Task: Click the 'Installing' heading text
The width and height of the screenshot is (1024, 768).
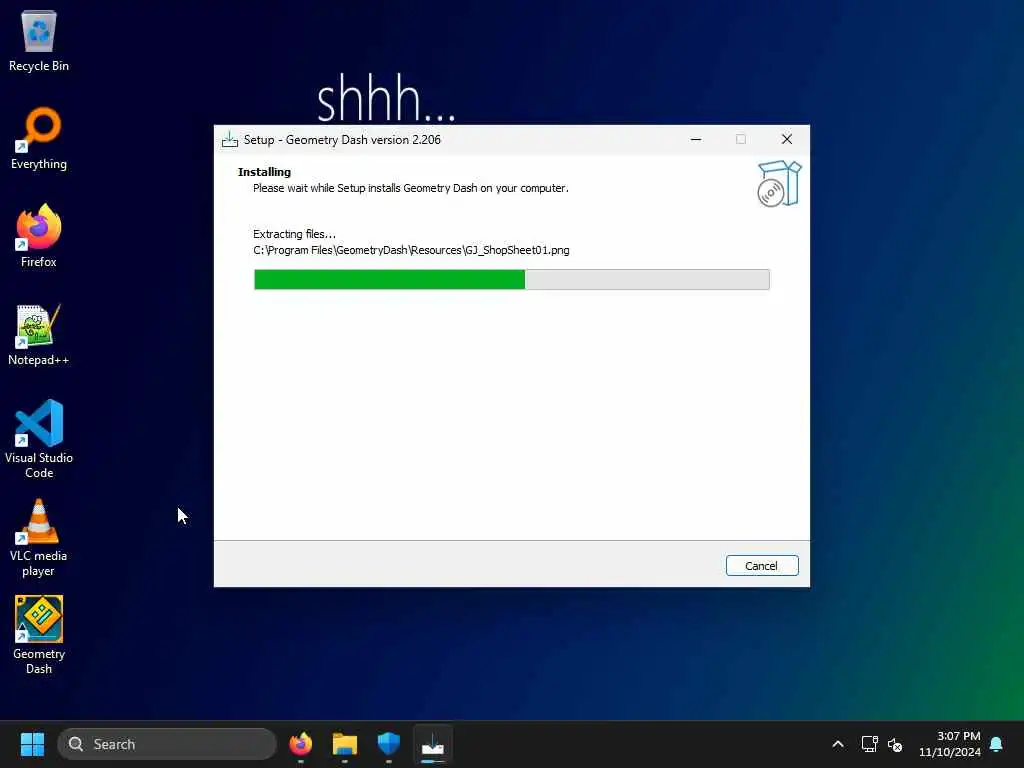Action: click(x=264, y=172)
